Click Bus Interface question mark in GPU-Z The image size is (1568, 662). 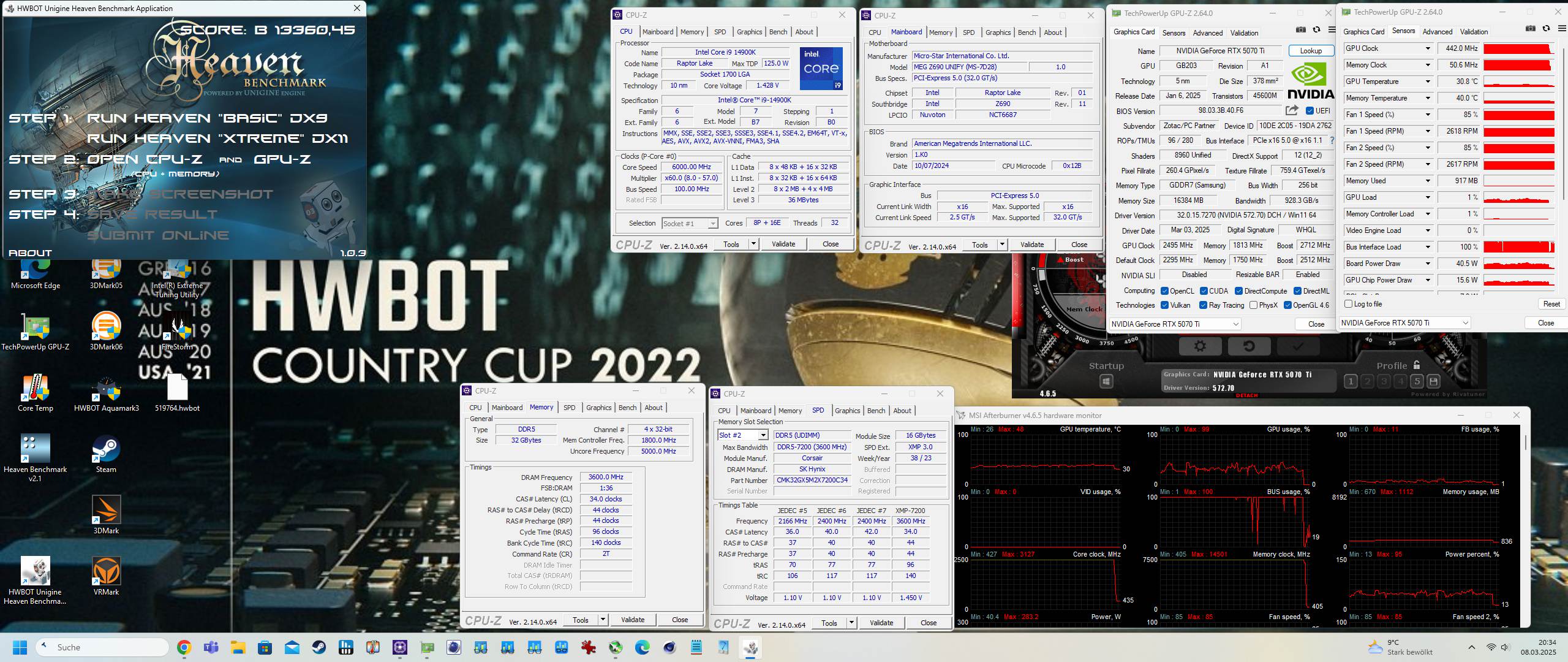coord(1332,140)
